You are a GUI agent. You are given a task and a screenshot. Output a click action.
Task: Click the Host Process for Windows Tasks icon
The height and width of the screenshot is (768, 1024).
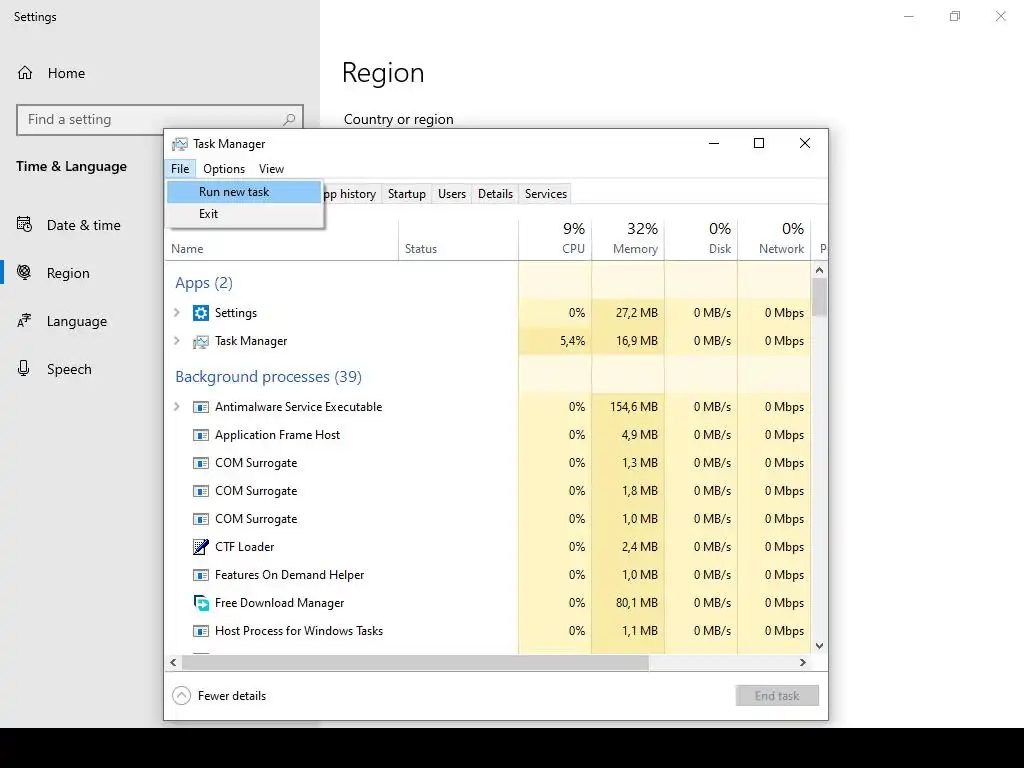tap(200, 631)
